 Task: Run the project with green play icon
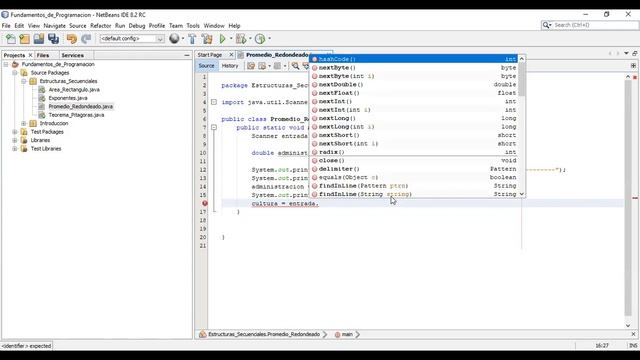click(222, 39)
